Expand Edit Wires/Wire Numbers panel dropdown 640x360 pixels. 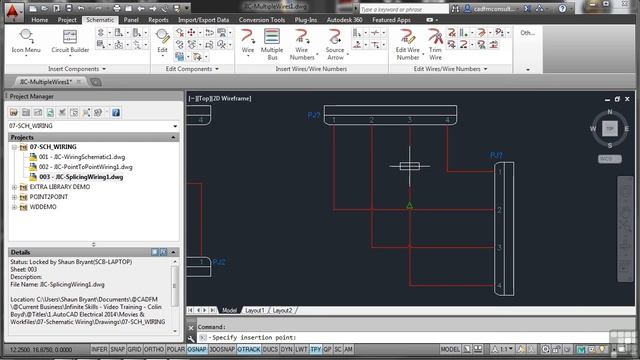[485, 69]
